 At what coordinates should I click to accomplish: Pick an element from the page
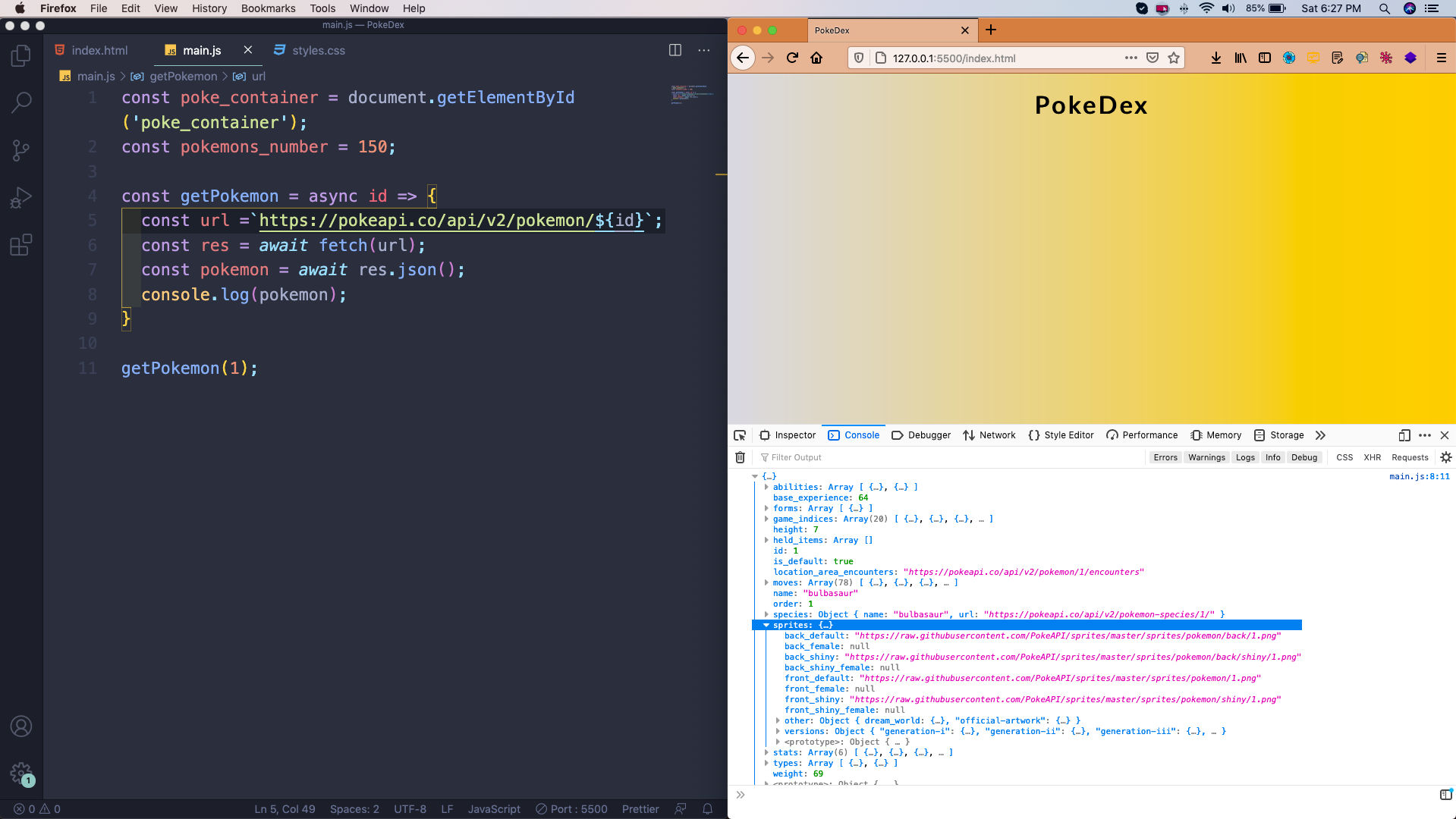point(740,435)
